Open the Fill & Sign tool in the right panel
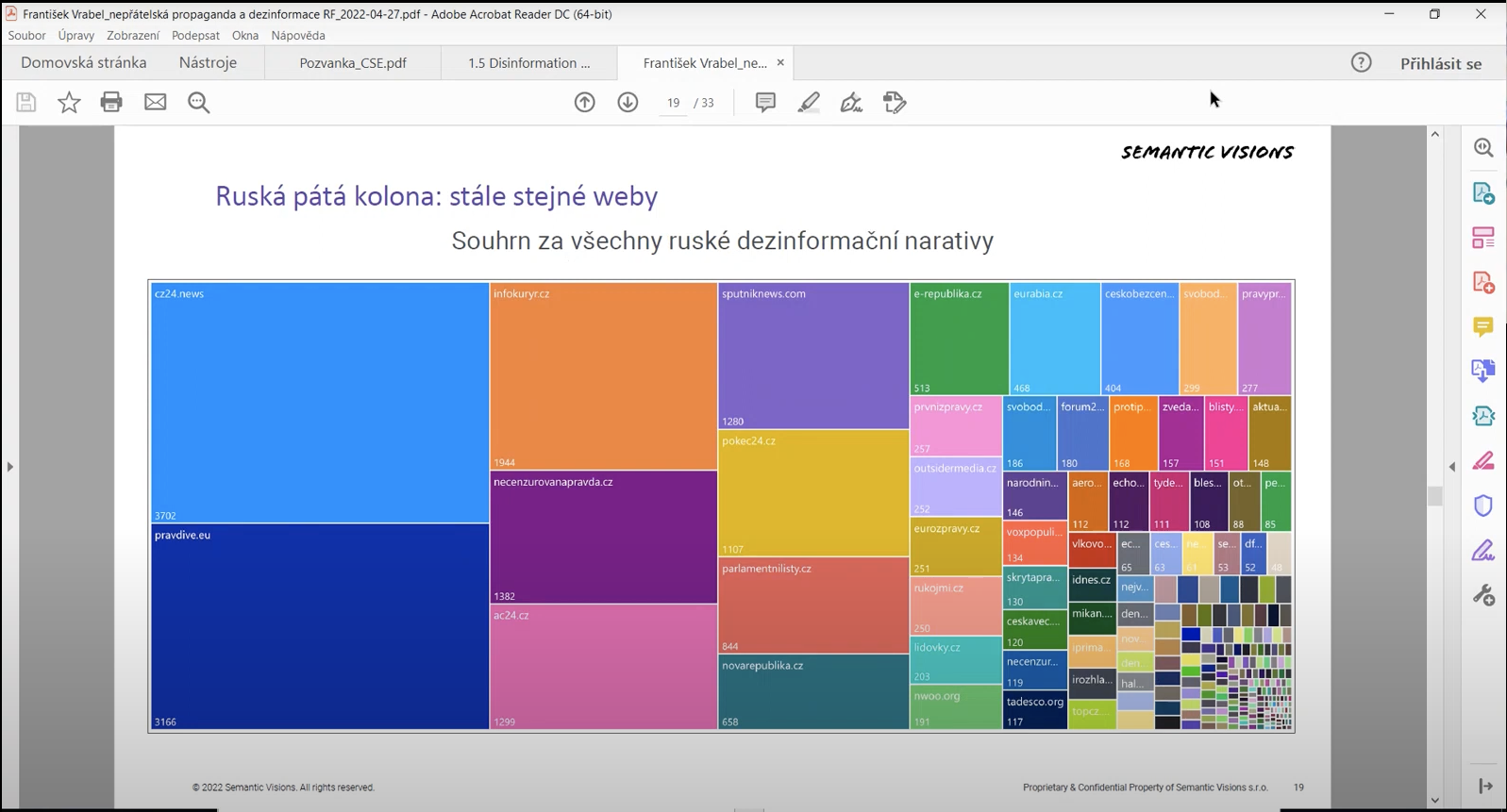Image resolution: width=1507 pixels, height=812 pixels. coord(1483,550)
